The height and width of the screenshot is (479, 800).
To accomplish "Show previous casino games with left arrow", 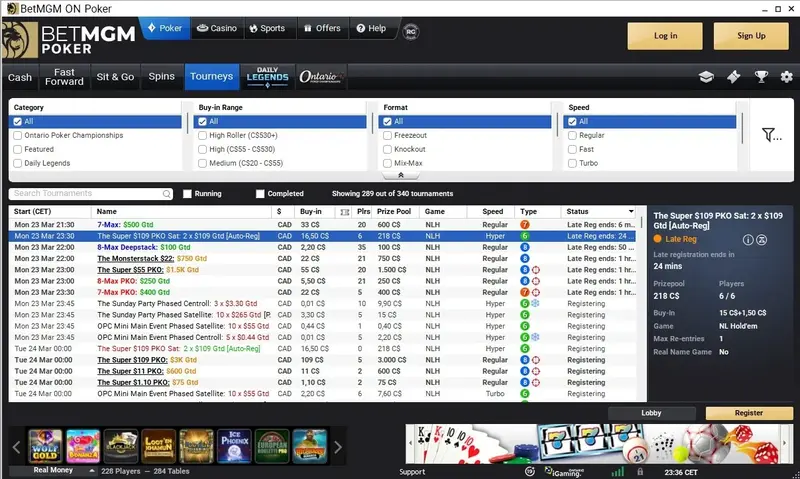I will 16,447.
